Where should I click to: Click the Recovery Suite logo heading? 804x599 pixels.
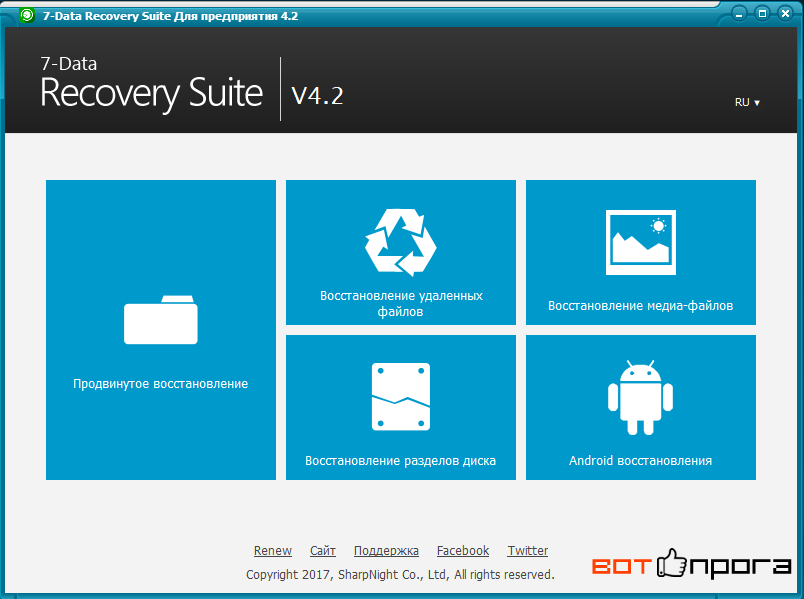coord(151,85)
